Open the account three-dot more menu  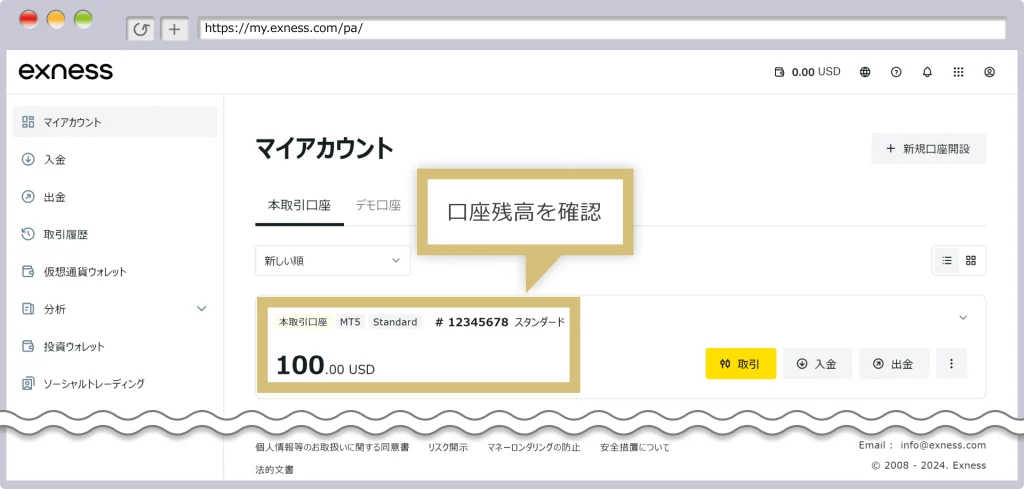pyautogui.click(x=952, y=364)
